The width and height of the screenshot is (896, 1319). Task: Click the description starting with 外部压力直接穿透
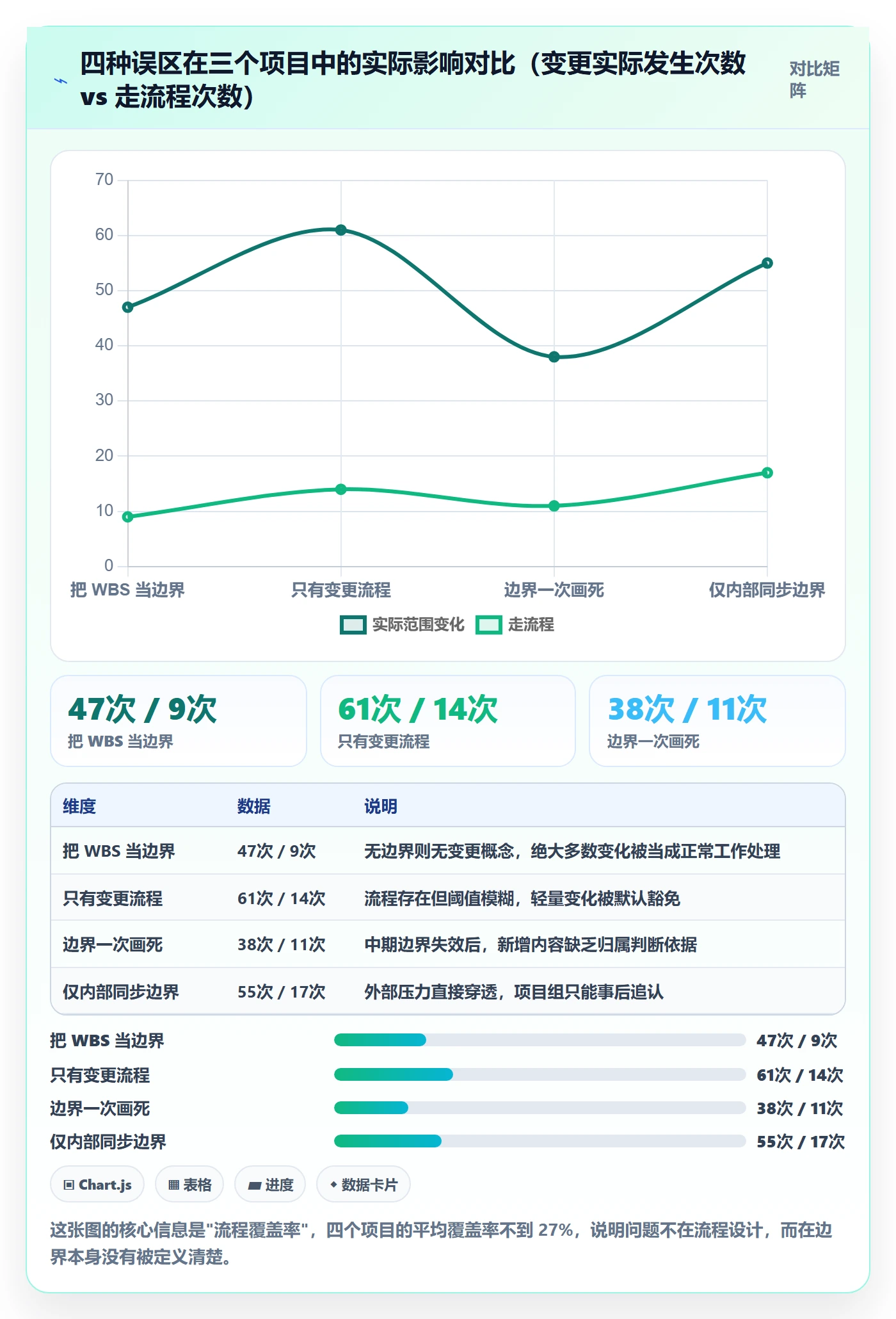pos(514,992)
